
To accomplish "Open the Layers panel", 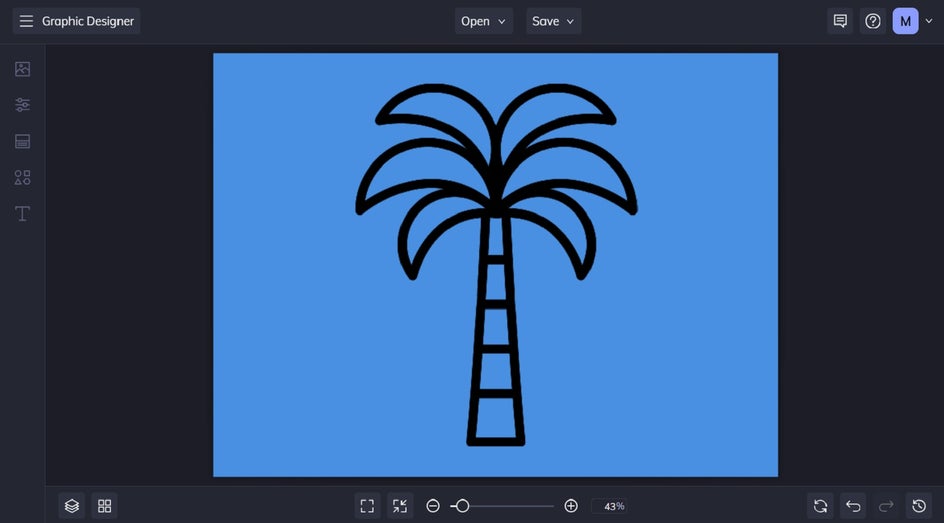I will tap(72, 506).
